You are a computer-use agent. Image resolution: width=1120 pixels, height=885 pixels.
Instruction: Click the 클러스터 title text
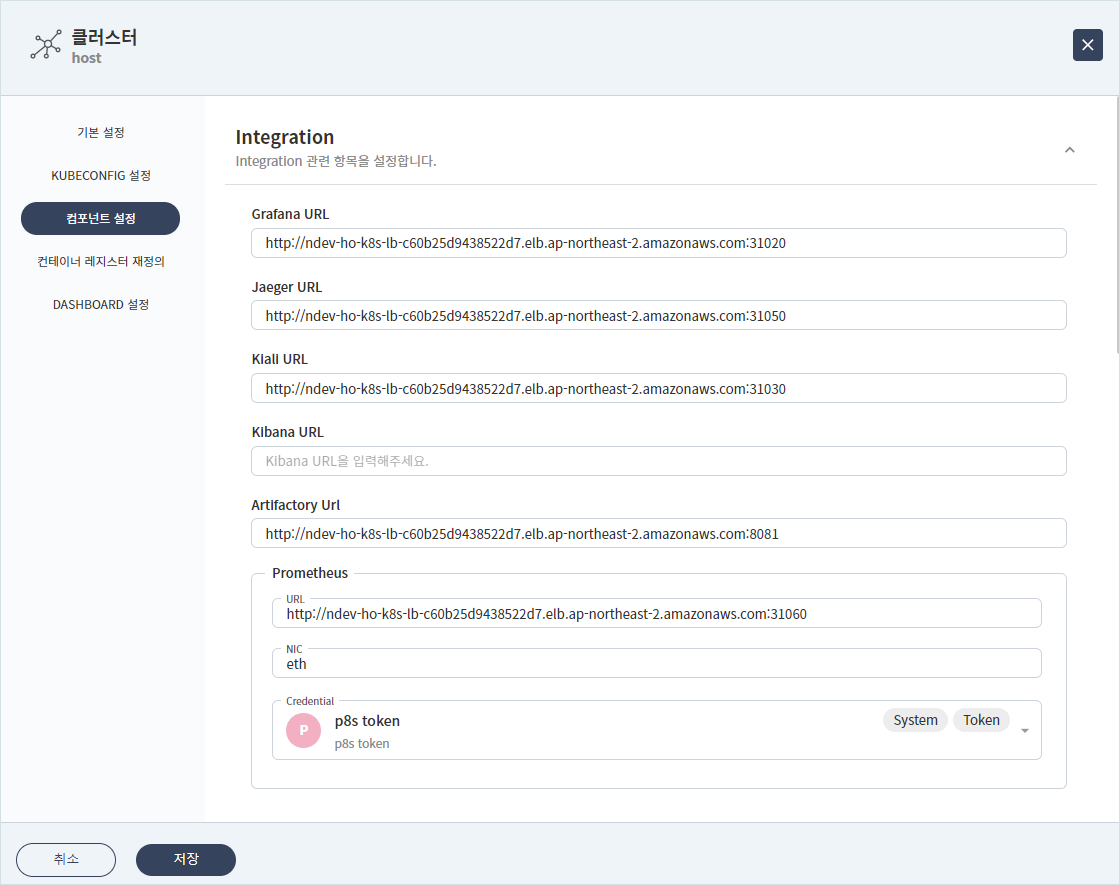click(x=104, y=37)
